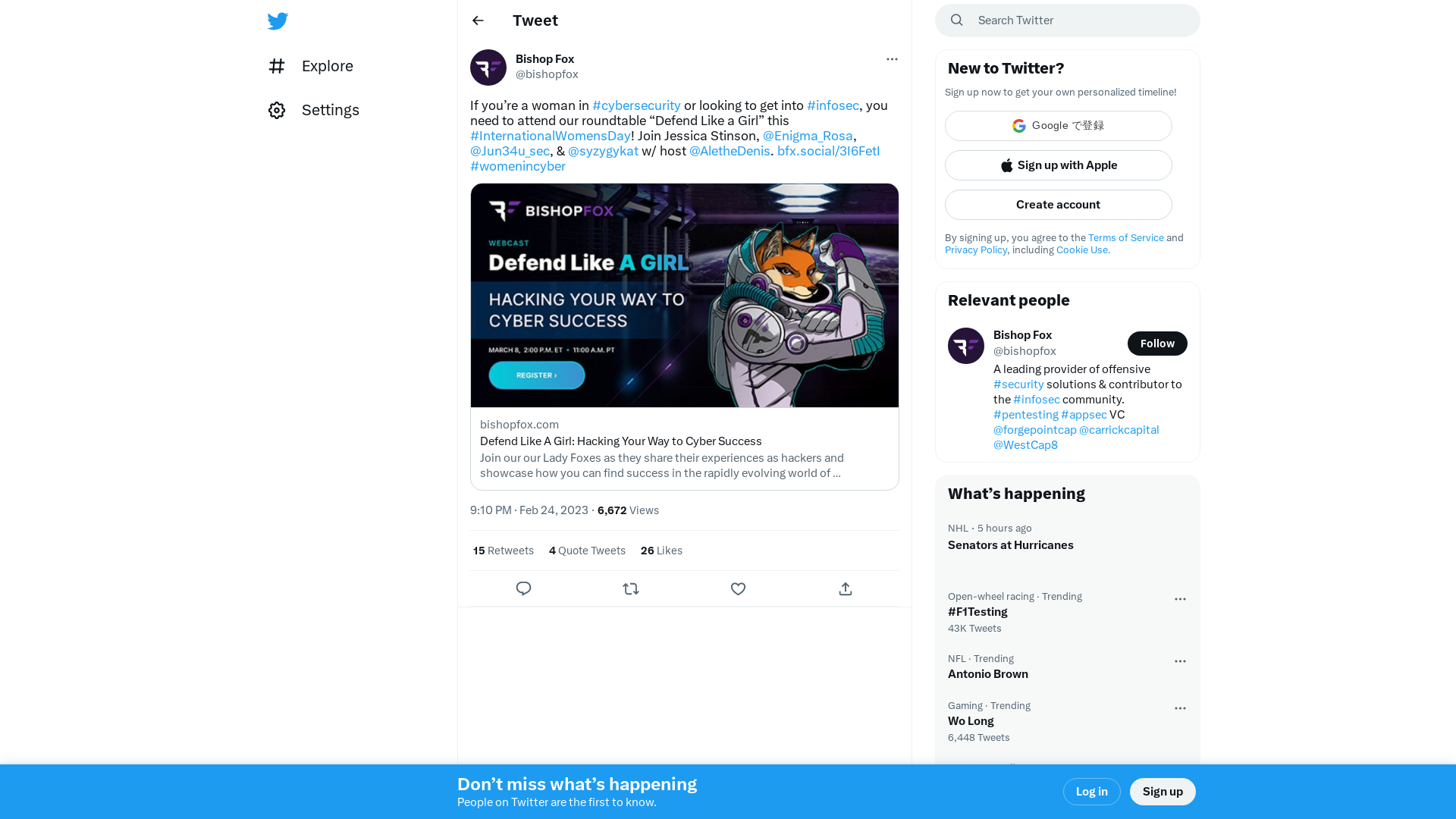Click the Google sign-up button
1456x819 pixels.
pos(1058,125)
